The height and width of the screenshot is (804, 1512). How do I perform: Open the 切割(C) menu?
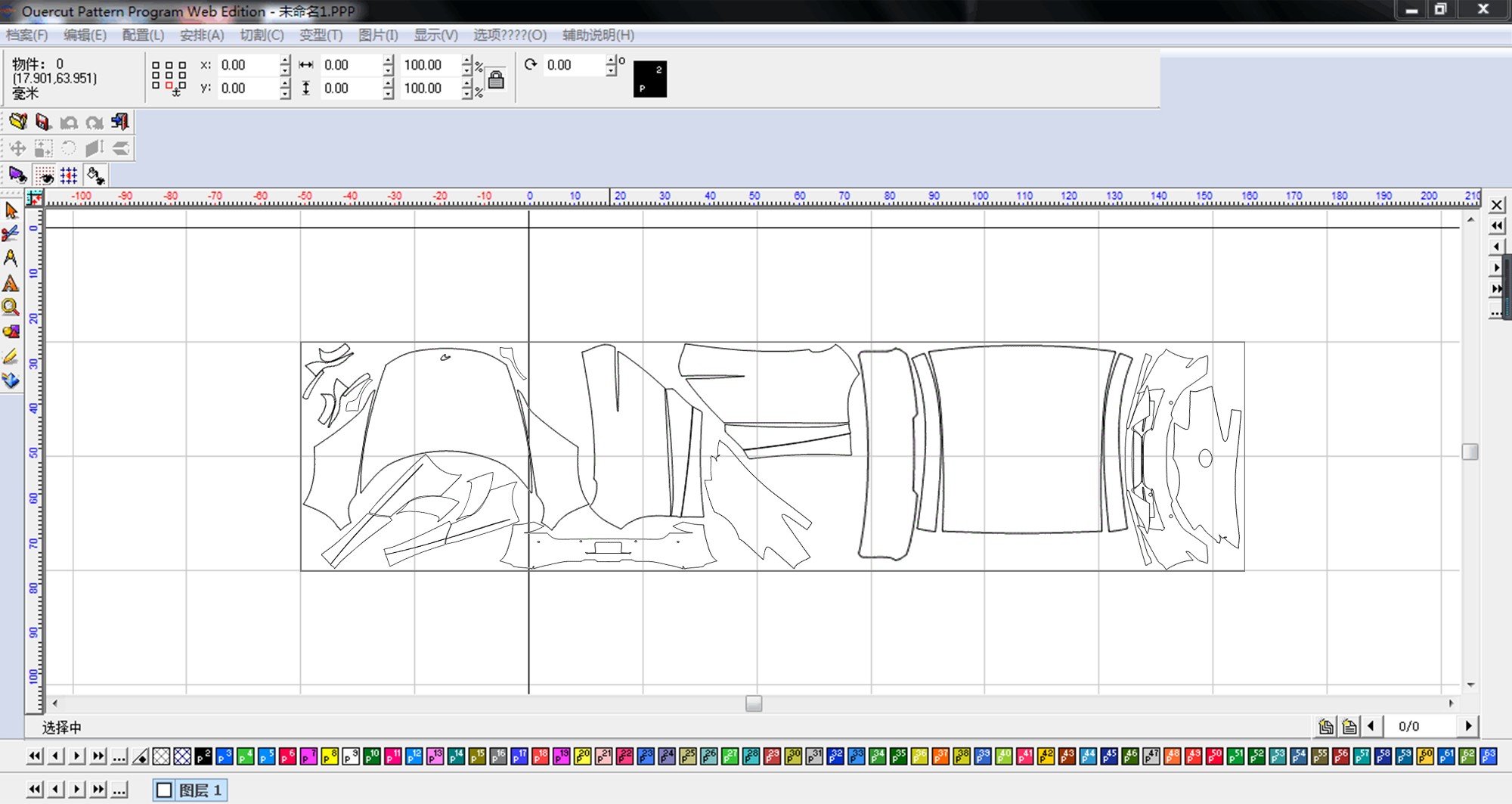262,35
